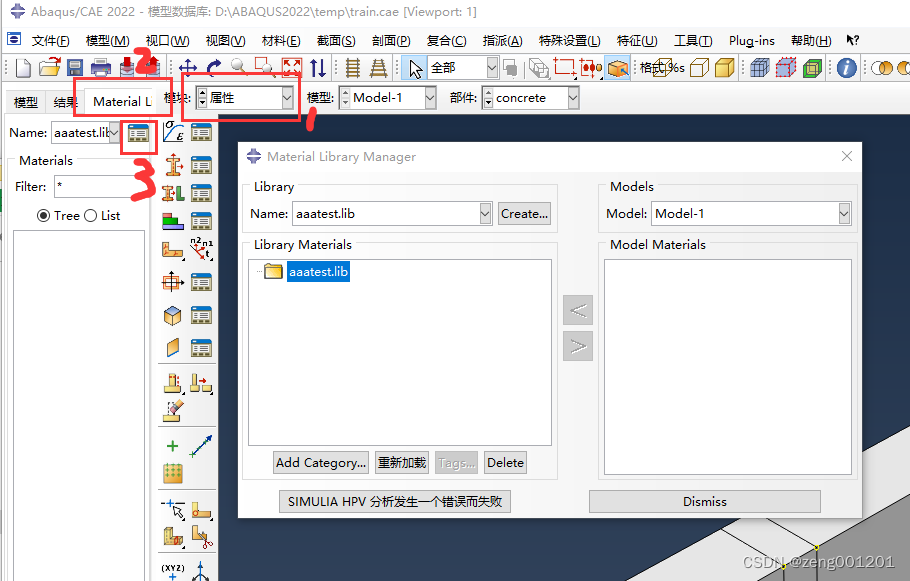Screen dimensions: 910x581
Task: Click the Query information icon
Action: coord(847,68)
